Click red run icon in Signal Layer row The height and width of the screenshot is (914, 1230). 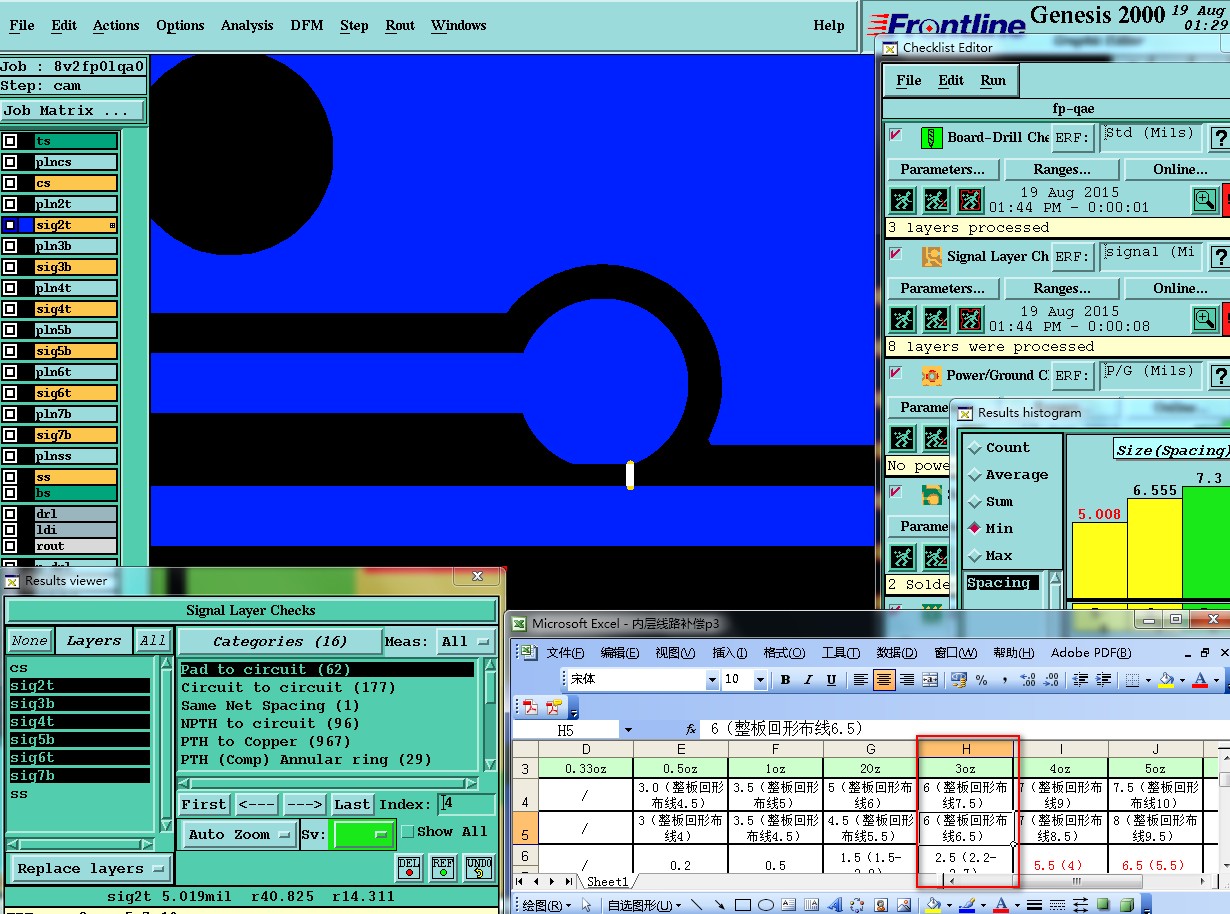[x=970, y=319]
